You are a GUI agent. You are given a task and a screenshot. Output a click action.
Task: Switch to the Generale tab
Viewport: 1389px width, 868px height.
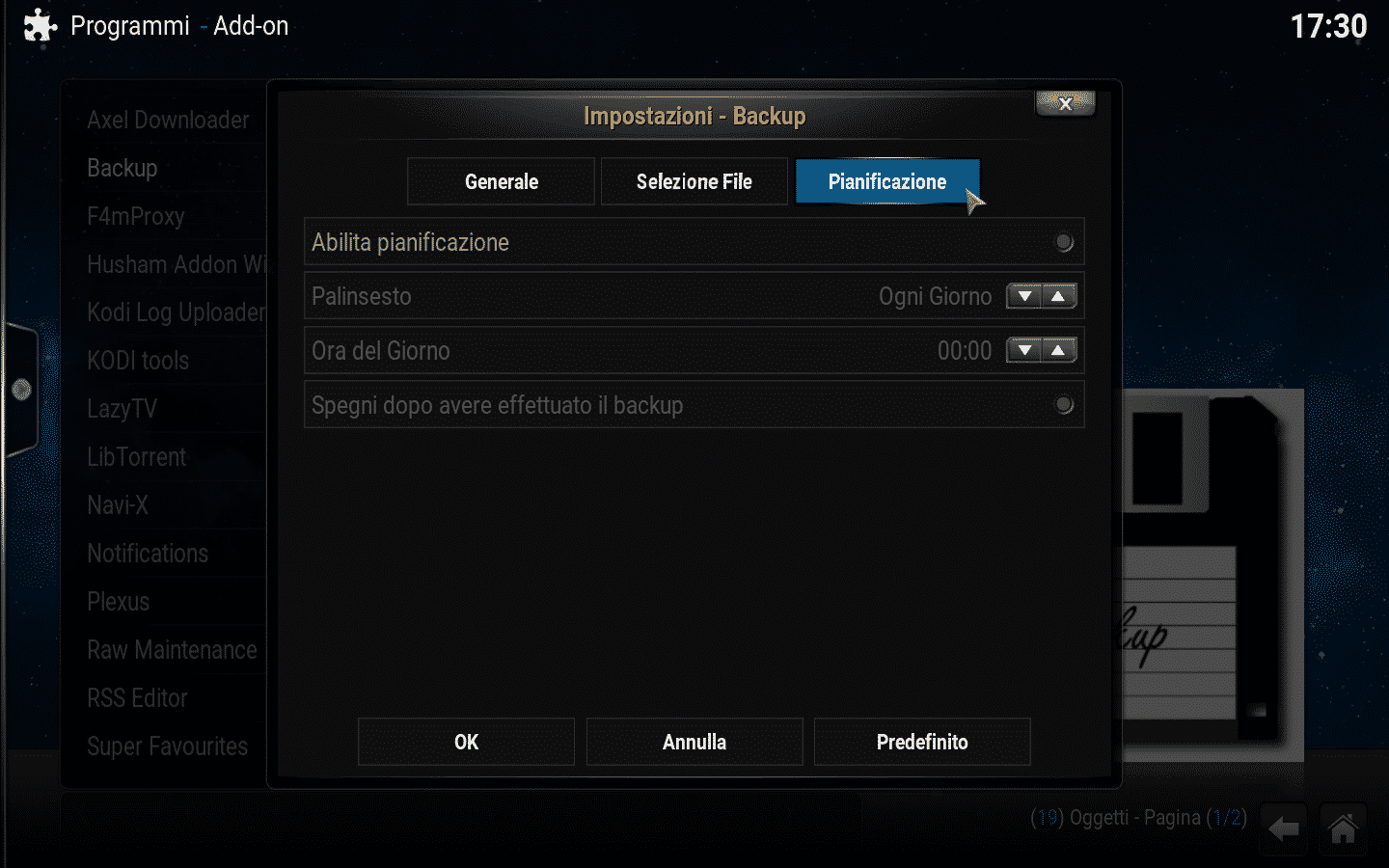pos(501,181)
